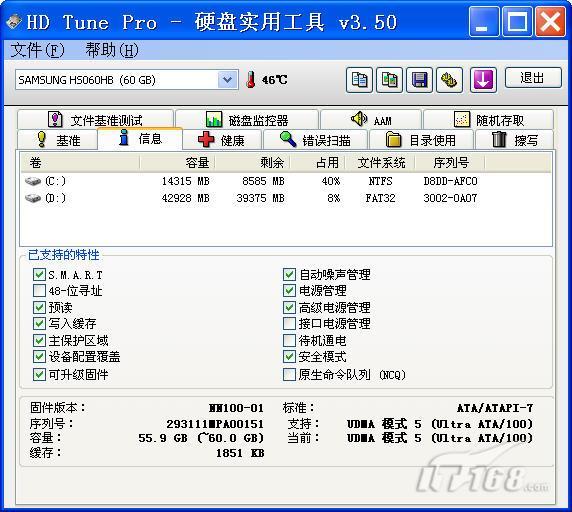Toggle the 待机通电 checkbox
572x512 pixels.
pyautogui.click(x=289, y=340)
